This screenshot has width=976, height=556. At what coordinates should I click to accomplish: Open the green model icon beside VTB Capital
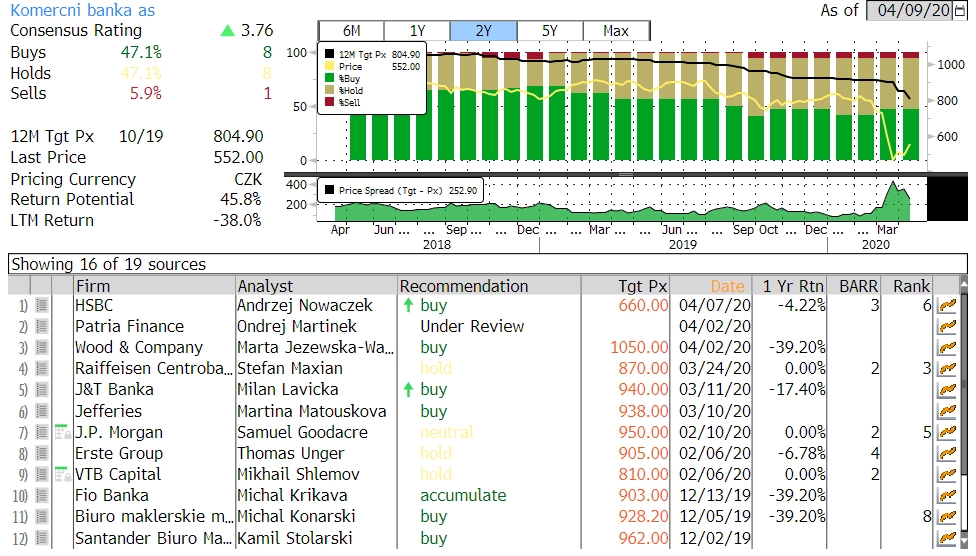(62, 474)
